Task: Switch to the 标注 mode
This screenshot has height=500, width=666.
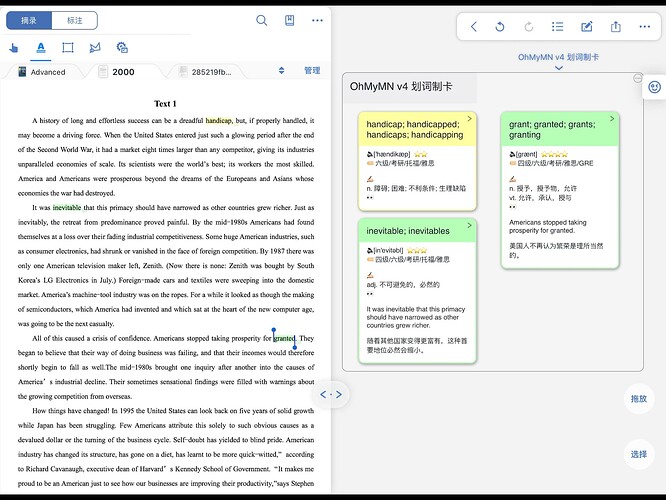Action: (x=74, y=20)
